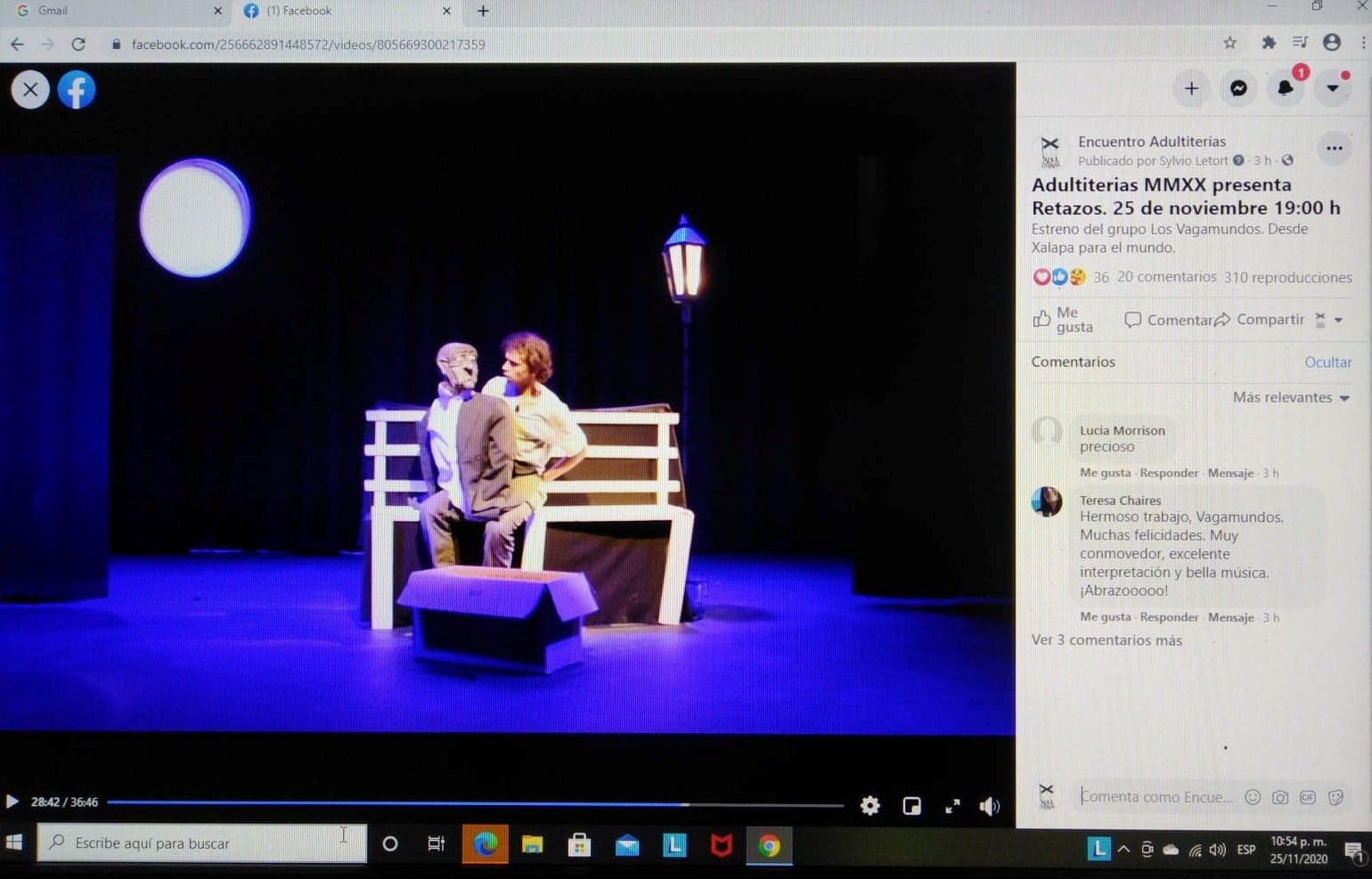Insert an emoji in the comment box
1372x879 pixels.
pos(1253,797)
